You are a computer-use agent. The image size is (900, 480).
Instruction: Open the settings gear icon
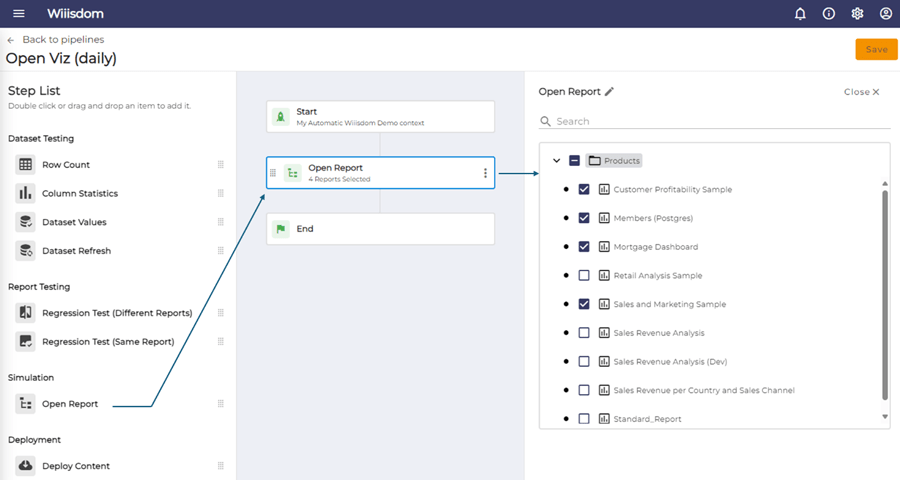pyautogui.click(x=858, y=14)
